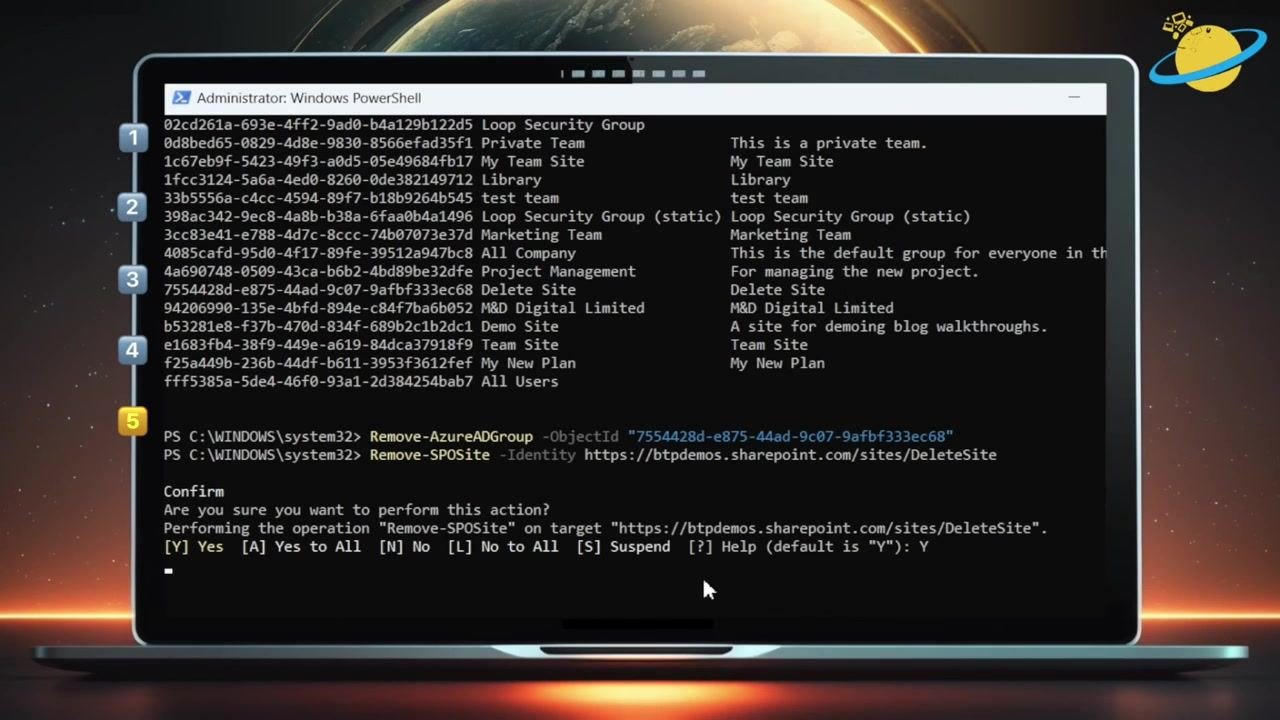The width and height of the screenshot is (1280, 720).
Task: Click 'This is the default group for everyone' description
Action: 918,253
